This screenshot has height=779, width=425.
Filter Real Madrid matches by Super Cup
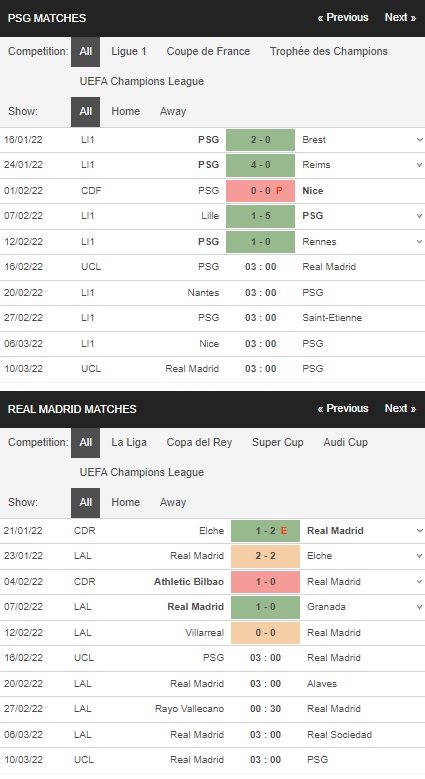(x=277, y=442)
